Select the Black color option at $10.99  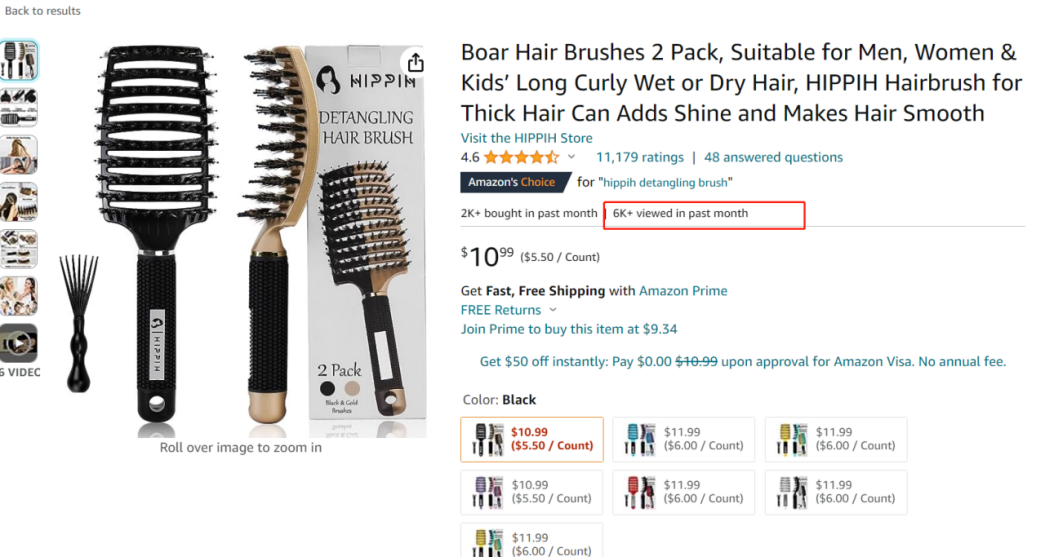tap(532, 439)
